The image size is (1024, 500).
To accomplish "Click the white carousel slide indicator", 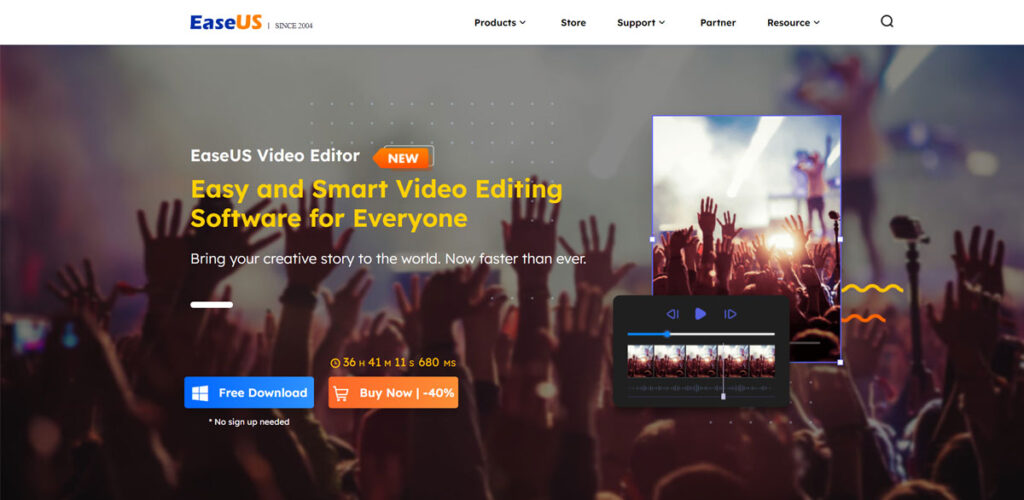I will 212,305.
